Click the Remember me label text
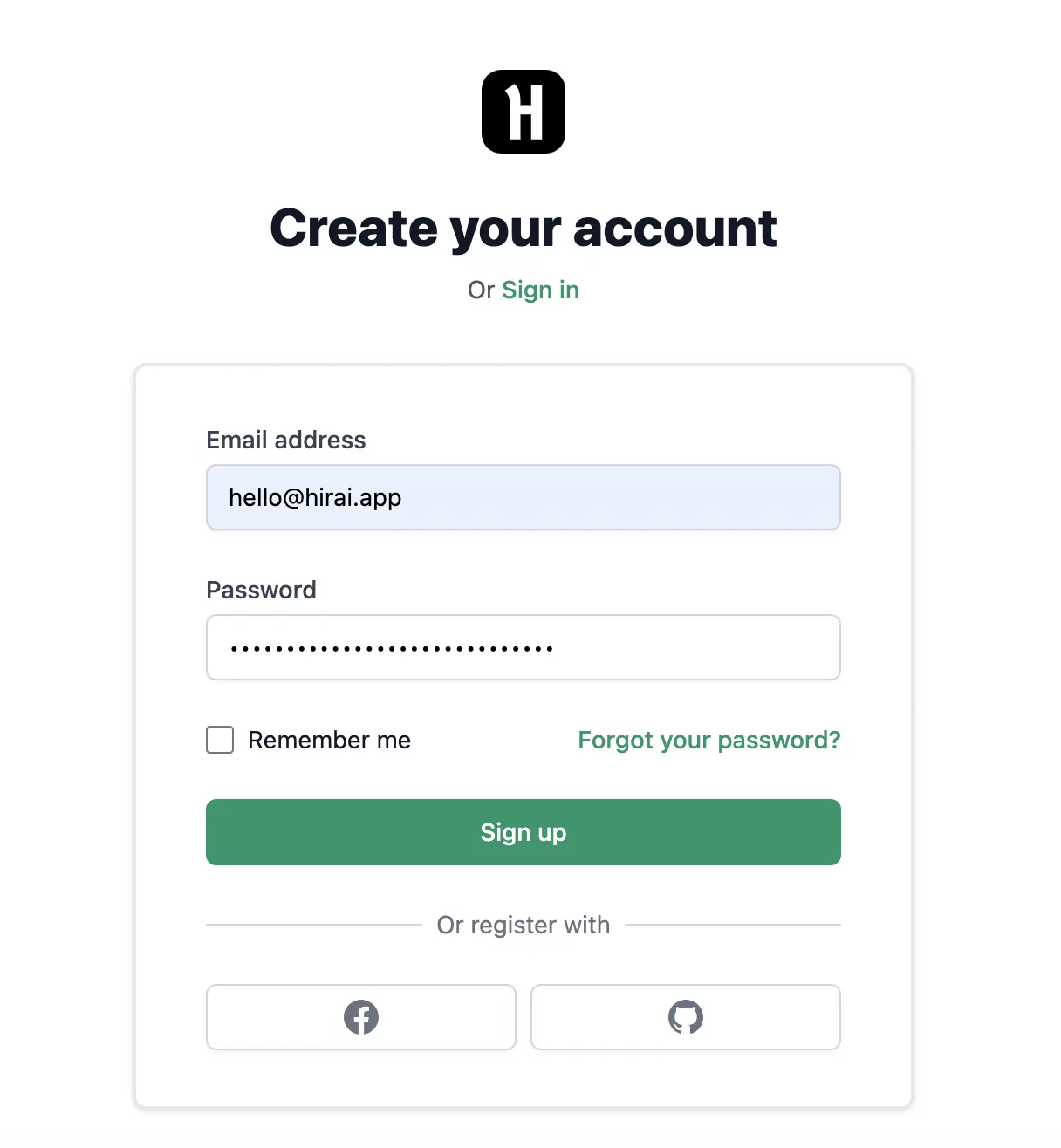Image resolution: width=1061 pixels, height=1148 pixels. (x=329, y=740)
